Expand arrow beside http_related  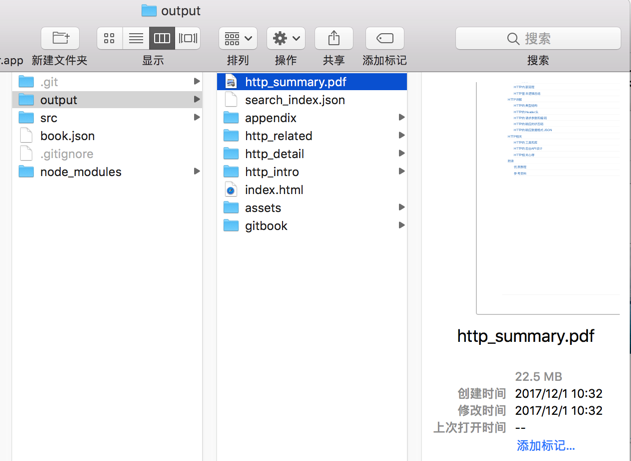[402, 135]
